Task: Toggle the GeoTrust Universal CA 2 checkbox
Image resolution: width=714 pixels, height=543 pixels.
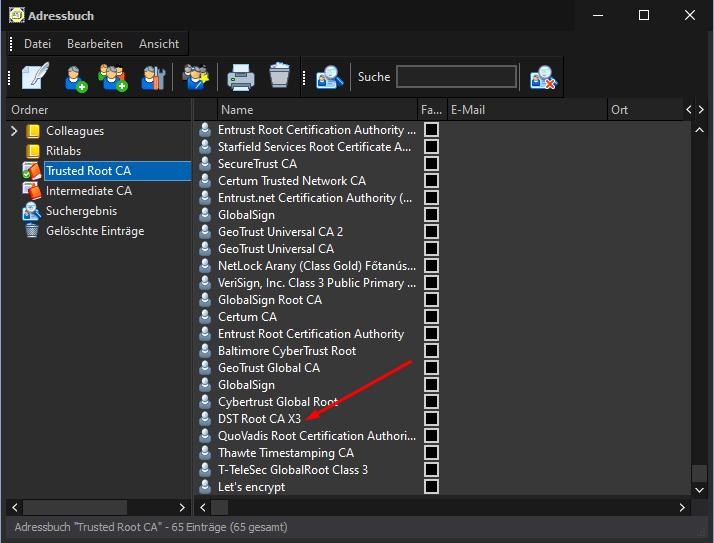Action: tap(431, 231)
